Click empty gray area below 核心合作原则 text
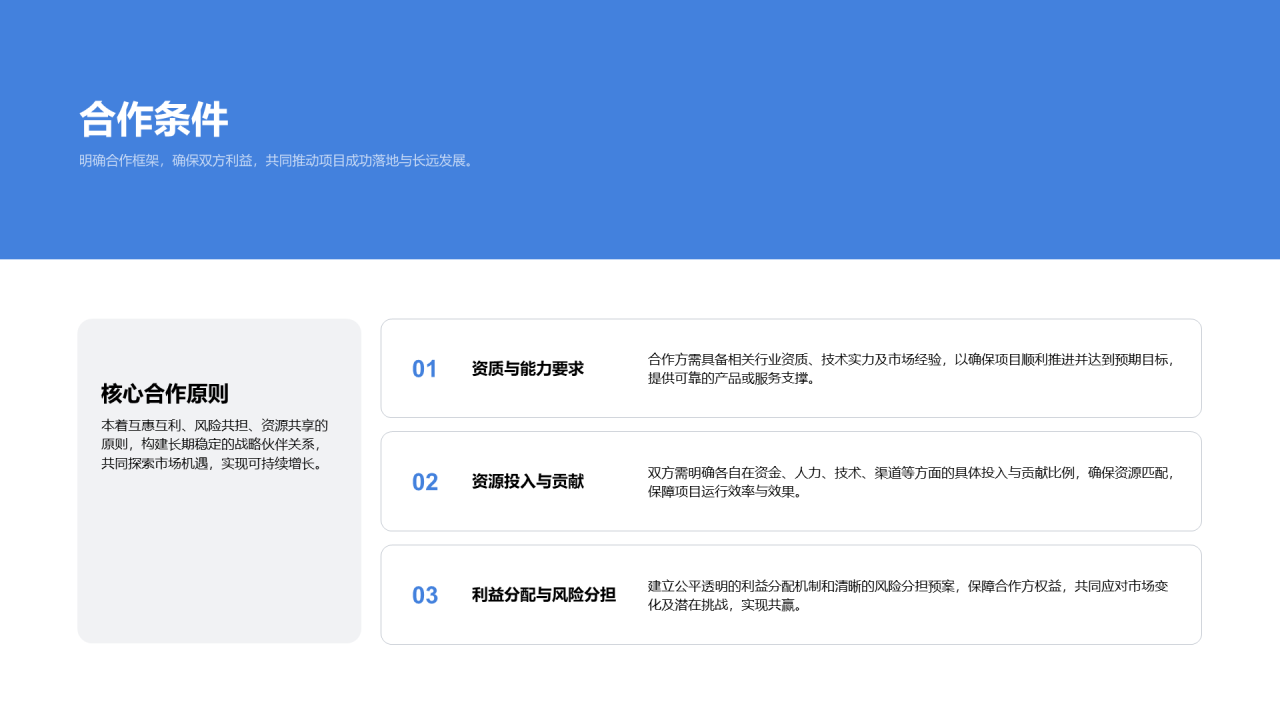Viewport: 1280px width, 720px height. (219, 560)
